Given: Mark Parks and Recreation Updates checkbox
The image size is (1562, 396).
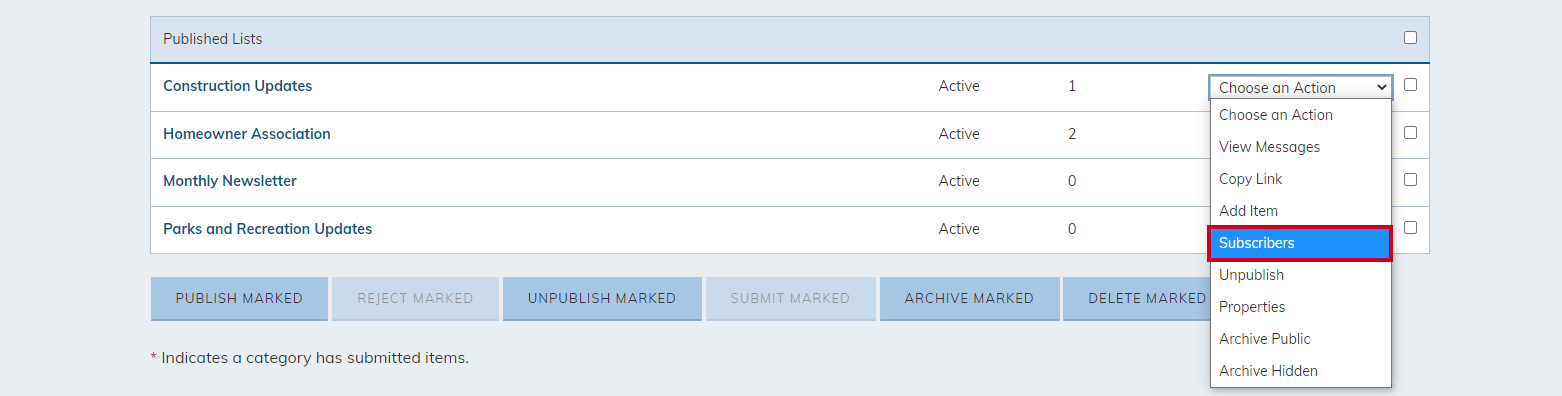Looking at the screenshot, I should point(1410,227).
